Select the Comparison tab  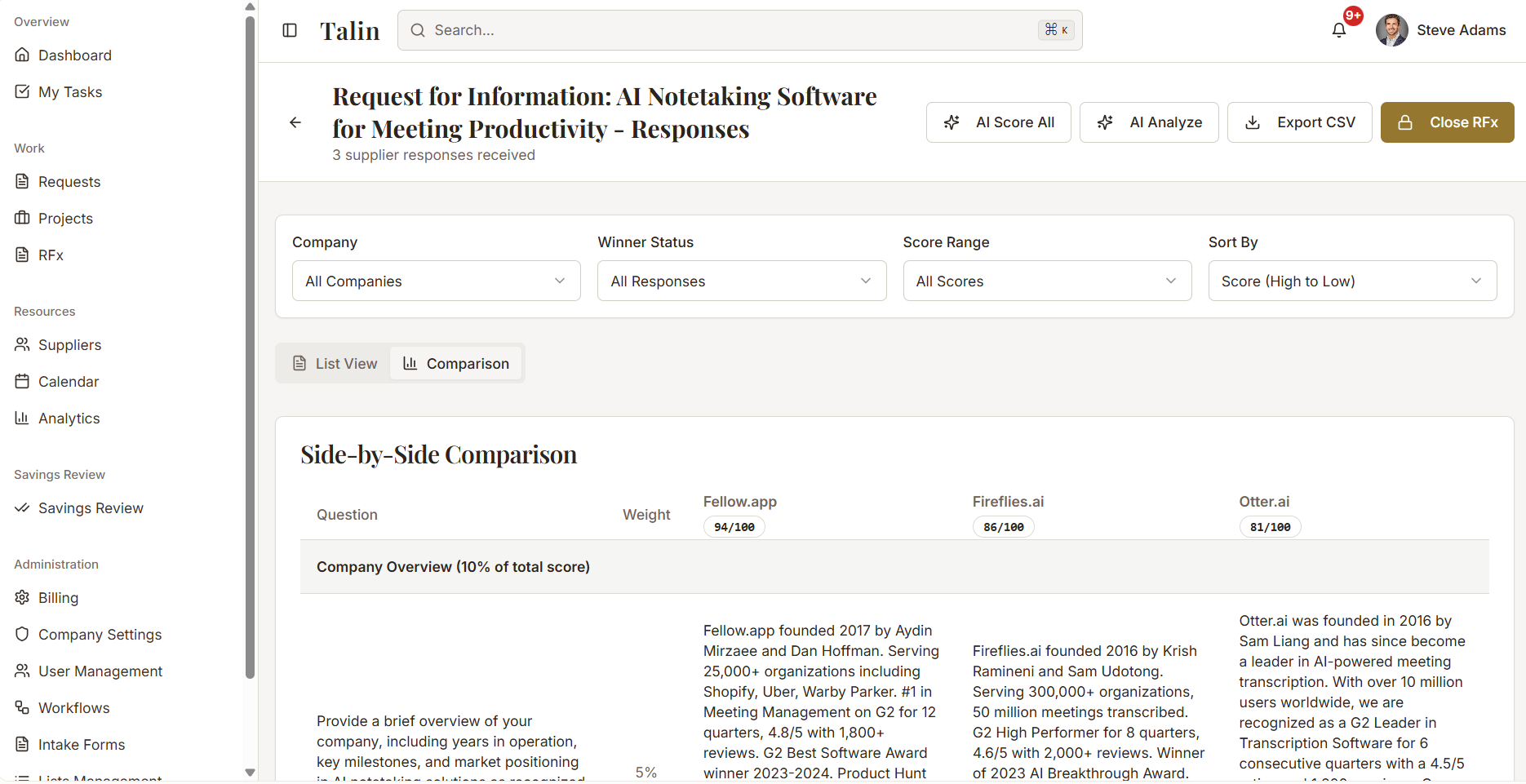click(x=456, y=363)
